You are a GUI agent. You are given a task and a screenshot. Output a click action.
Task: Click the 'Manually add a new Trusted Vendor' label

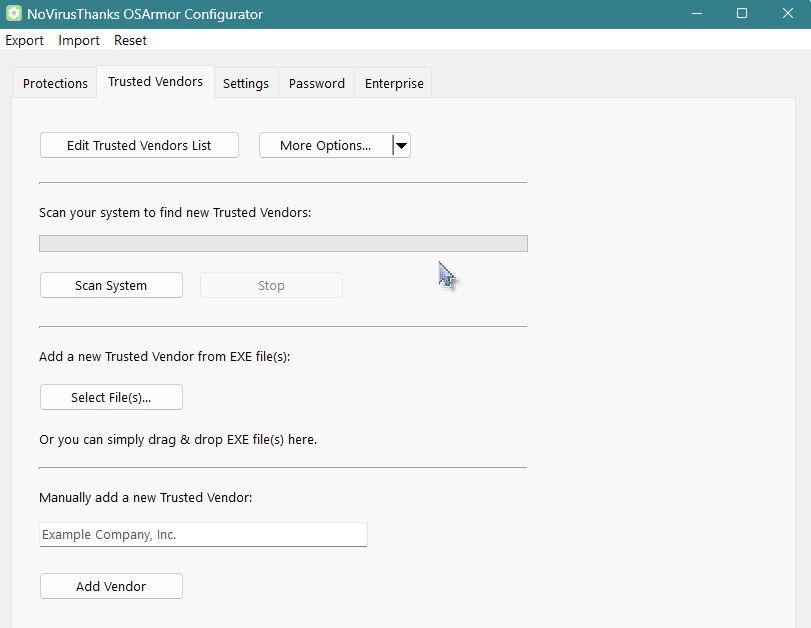pyautogui.click(x=145, y=498)
